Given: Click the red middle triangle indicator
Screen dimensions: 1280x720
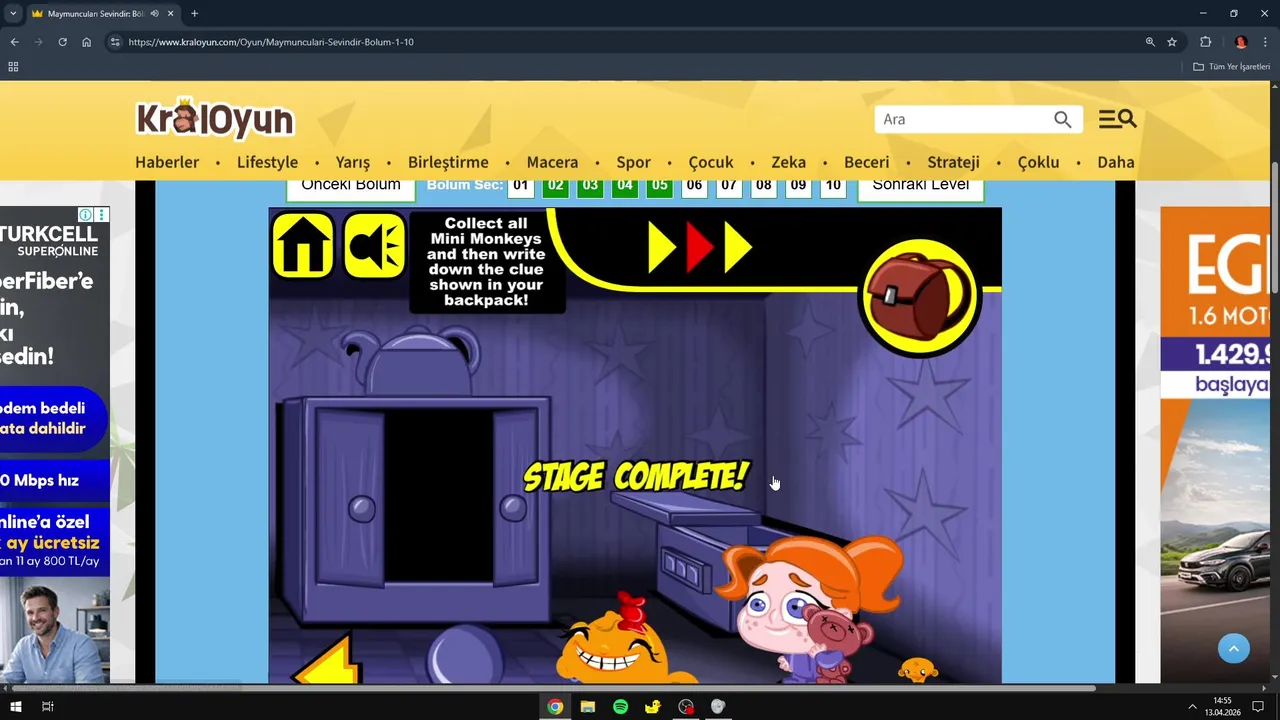Looking at the screenshot, I should coord(699,247).
